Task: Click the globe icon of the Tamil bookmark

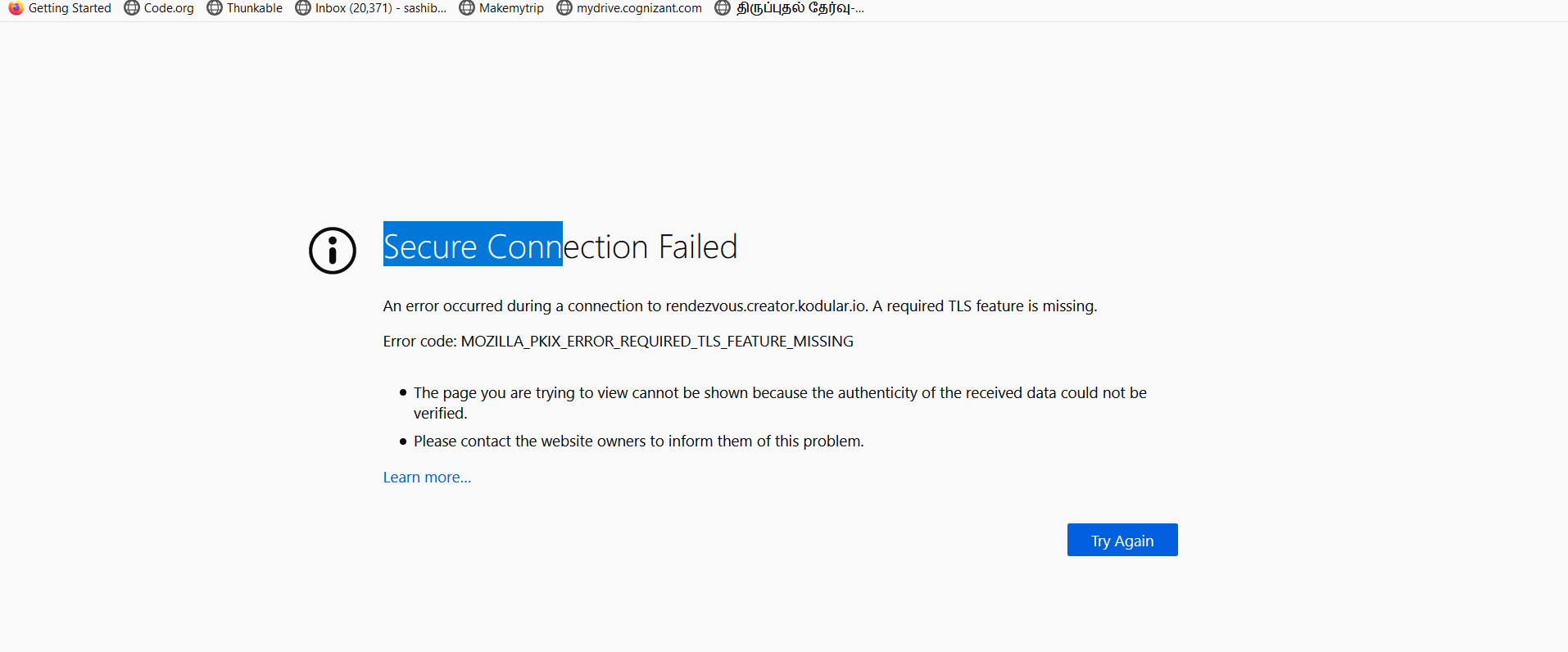Action: point(723,8)
